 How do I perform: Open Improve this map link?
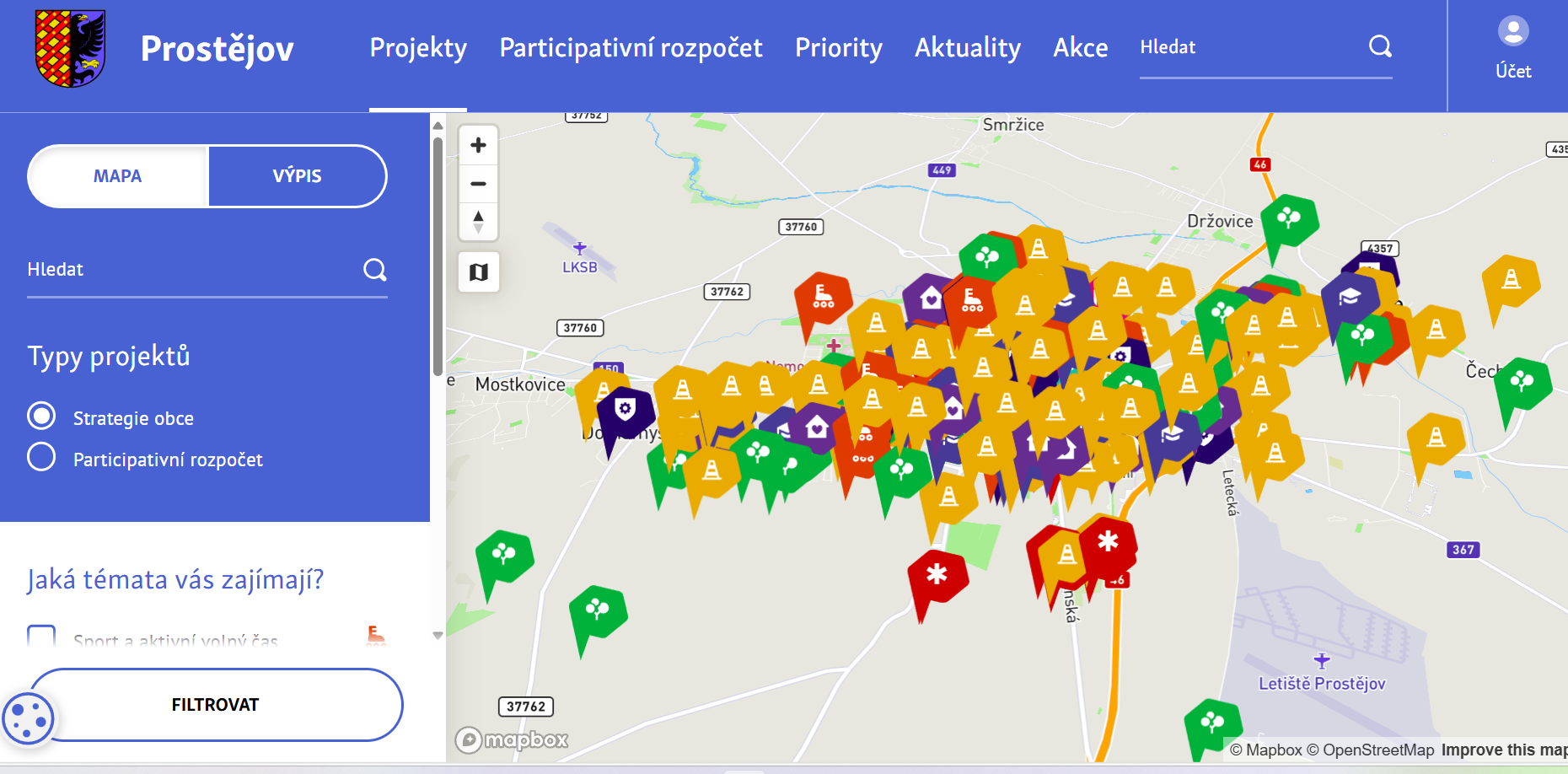coord(1505,750)
